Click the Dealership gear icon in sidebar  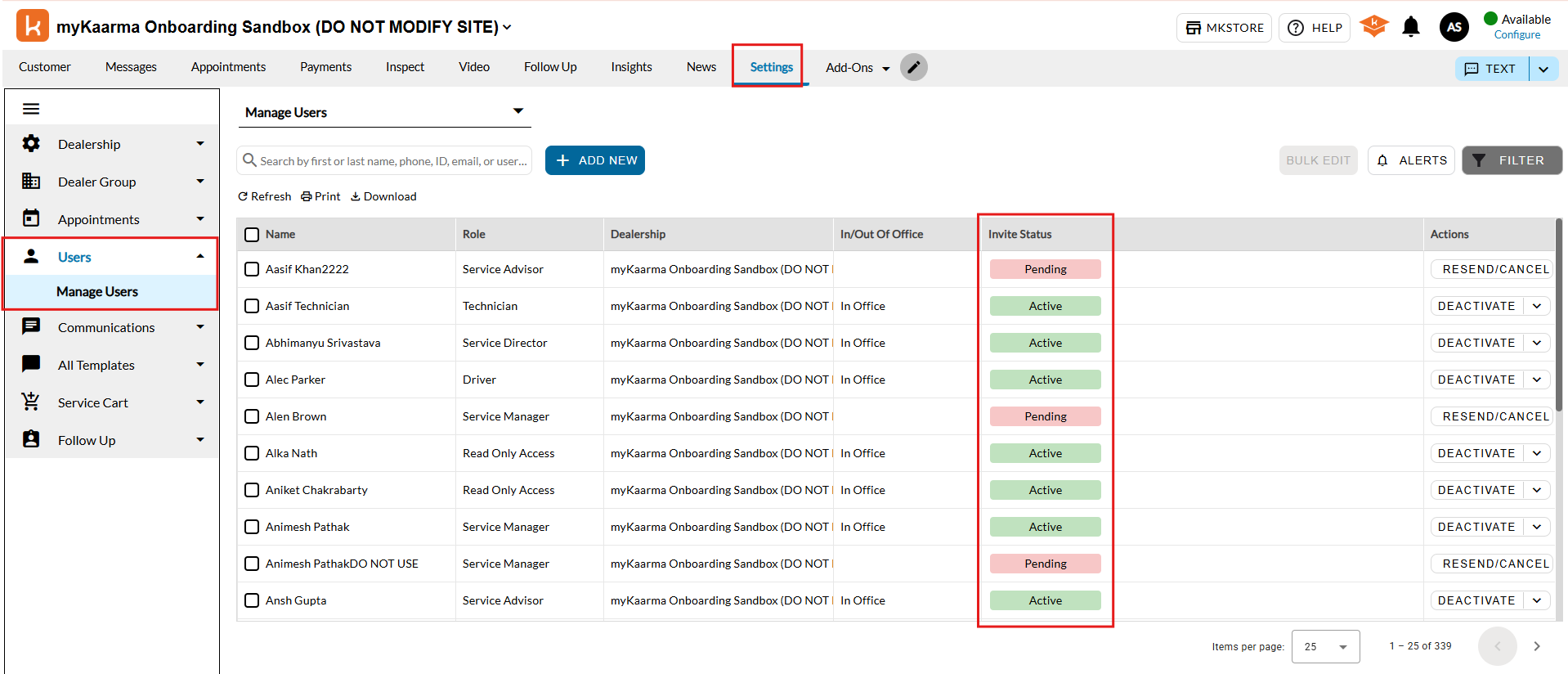click(31, 144)
